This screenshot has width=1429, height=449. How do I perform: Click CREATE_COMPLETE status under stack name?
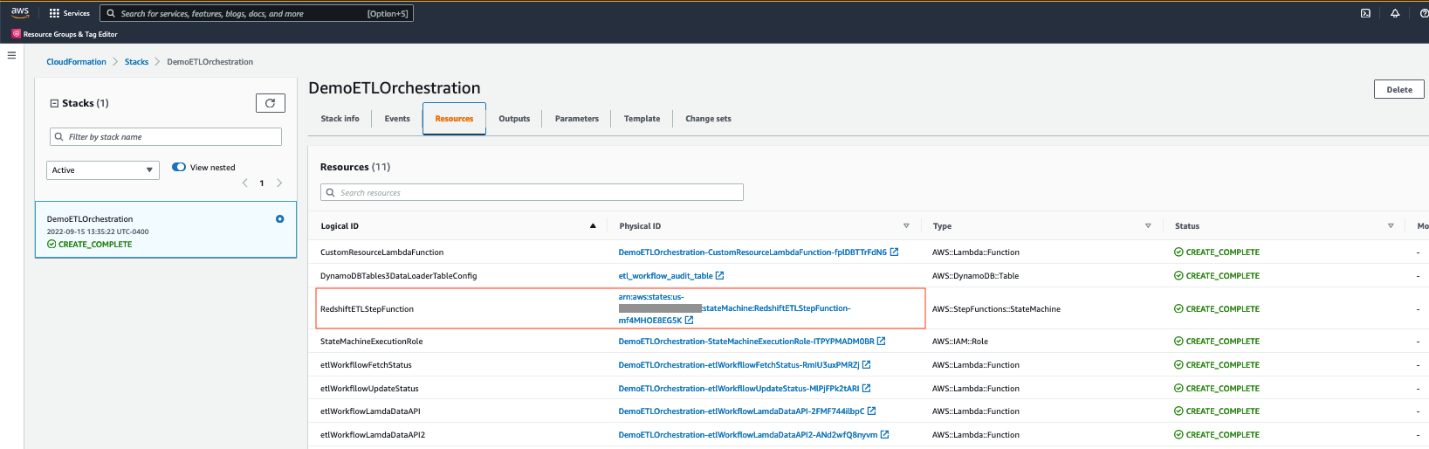coord(90,244)
